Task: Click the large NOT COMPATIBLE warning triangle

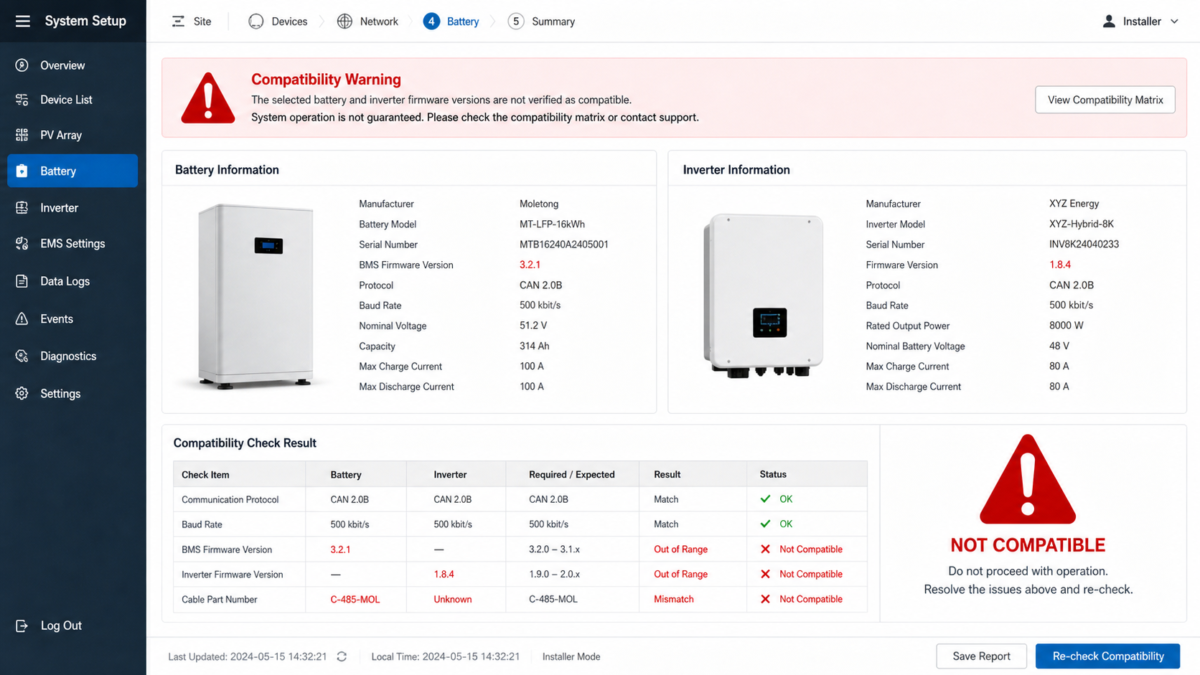Action: 1027,481
